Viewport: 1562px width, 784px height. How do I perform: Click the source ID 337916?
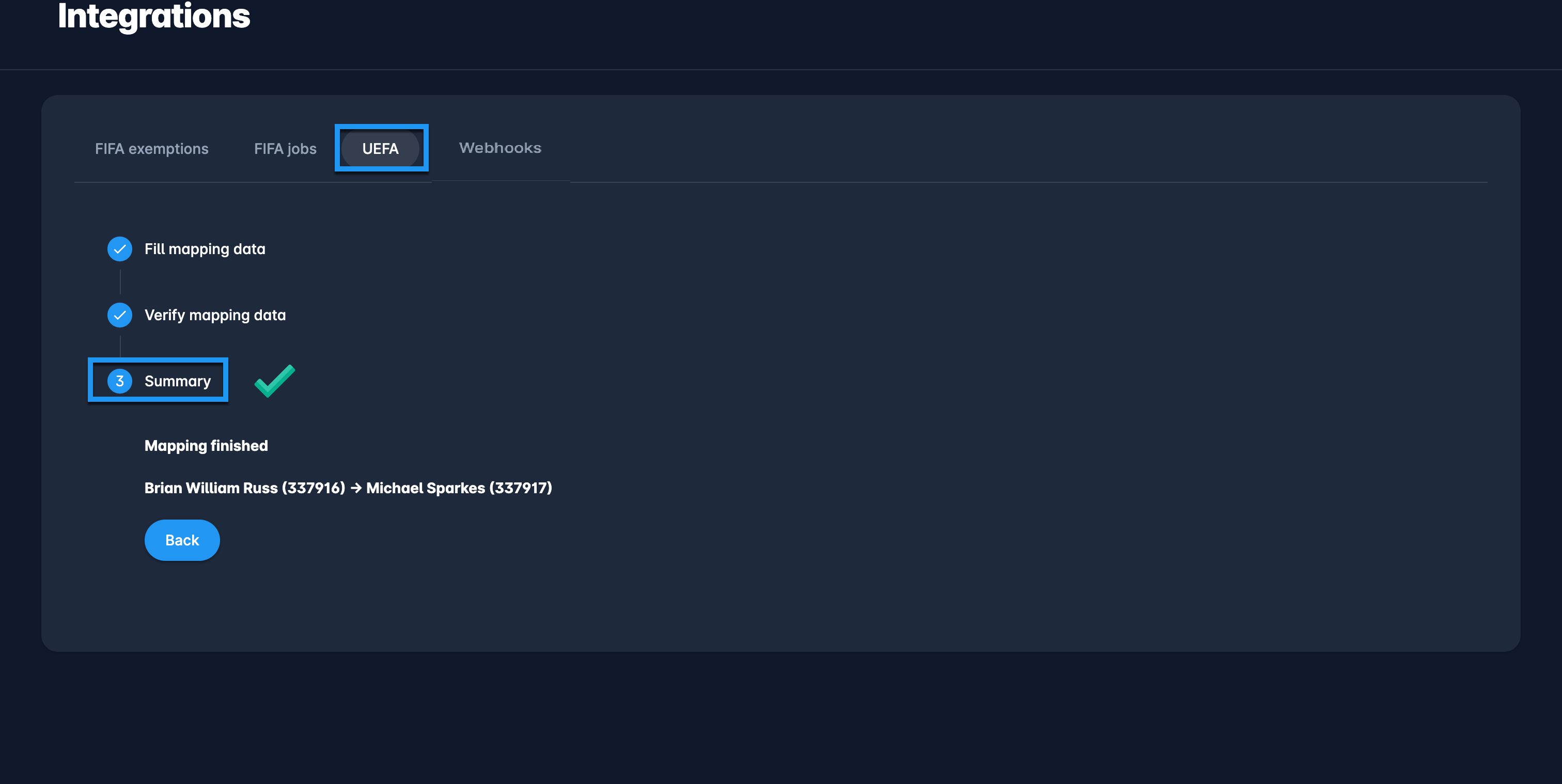(313, 488)
